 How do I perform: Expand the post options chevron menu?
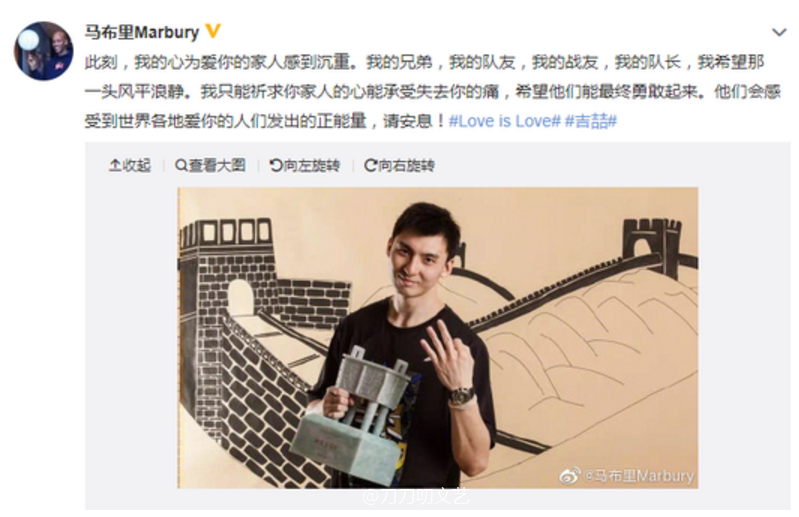coord(779,33)
